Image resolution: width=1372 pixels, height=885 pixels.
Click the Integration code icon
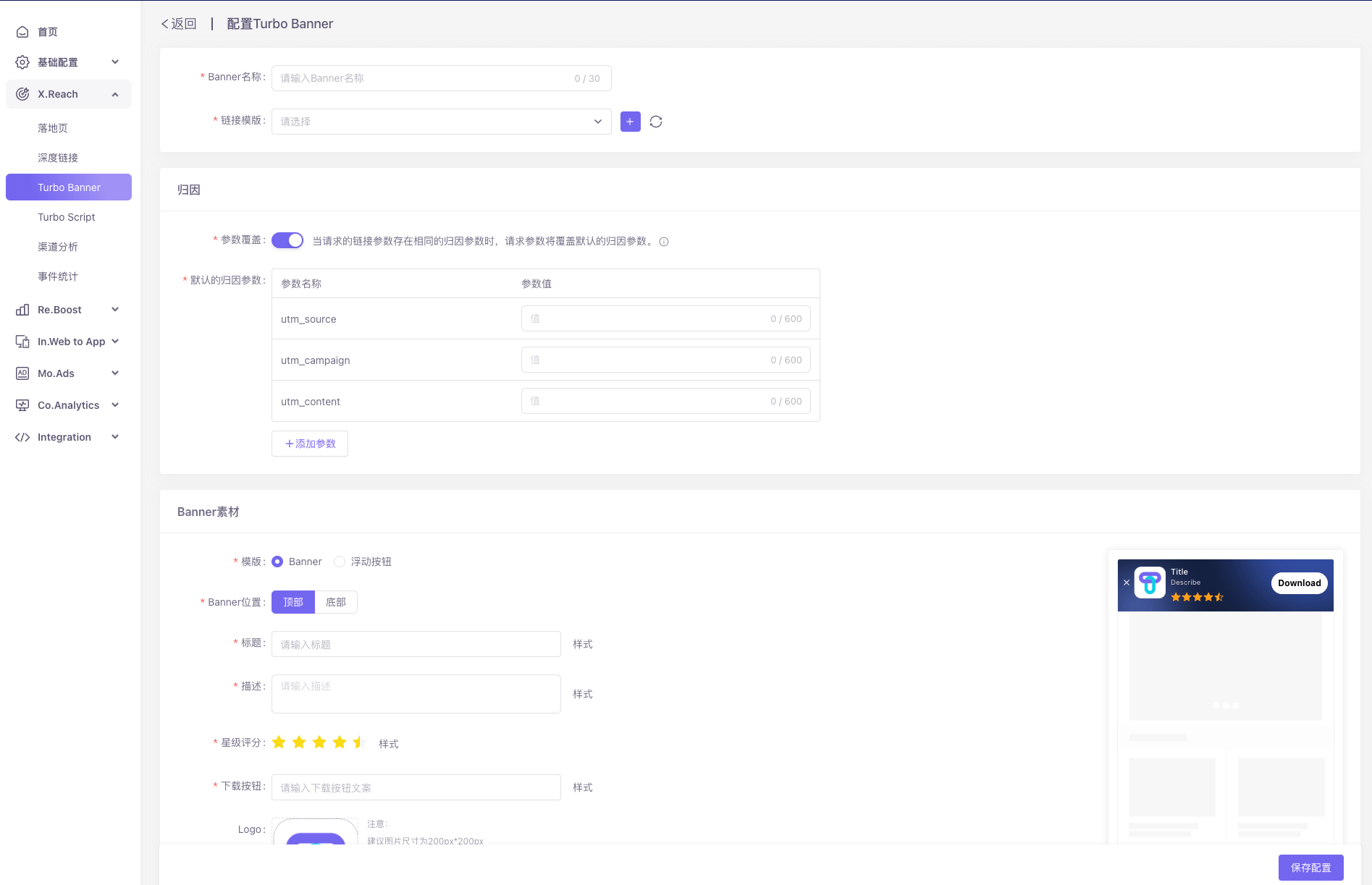tap(22, 437)
